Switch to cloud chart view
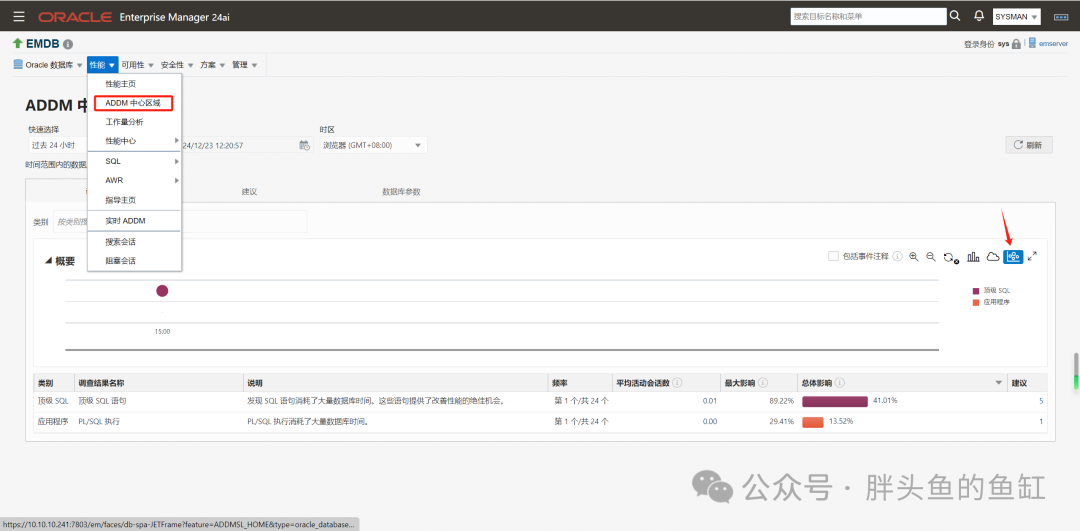 [x=993, y=256]
